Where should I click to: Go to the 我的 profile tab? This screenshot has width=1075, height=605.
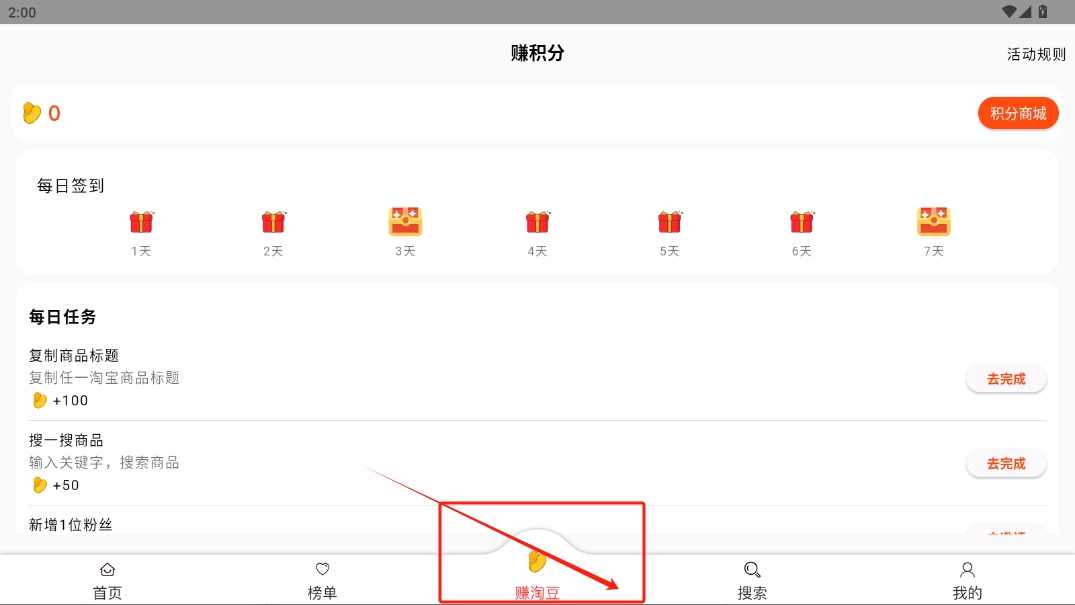pos(967,580)
